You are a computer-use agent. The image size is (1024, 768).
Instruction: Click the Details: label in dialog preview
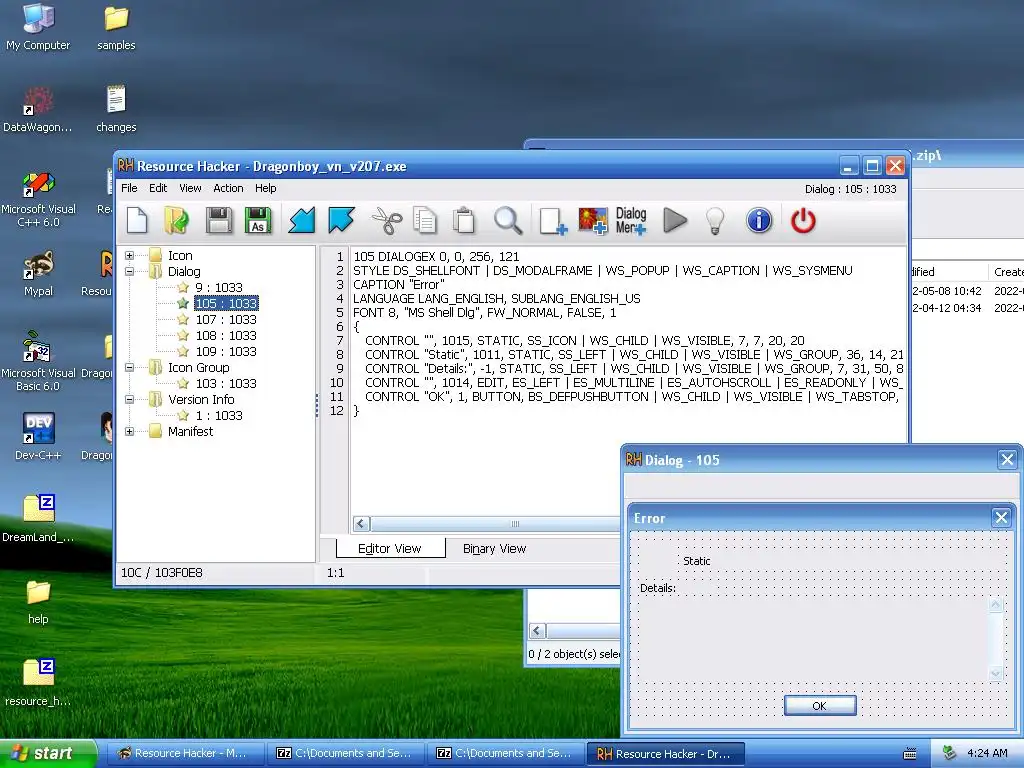[658, 588]
